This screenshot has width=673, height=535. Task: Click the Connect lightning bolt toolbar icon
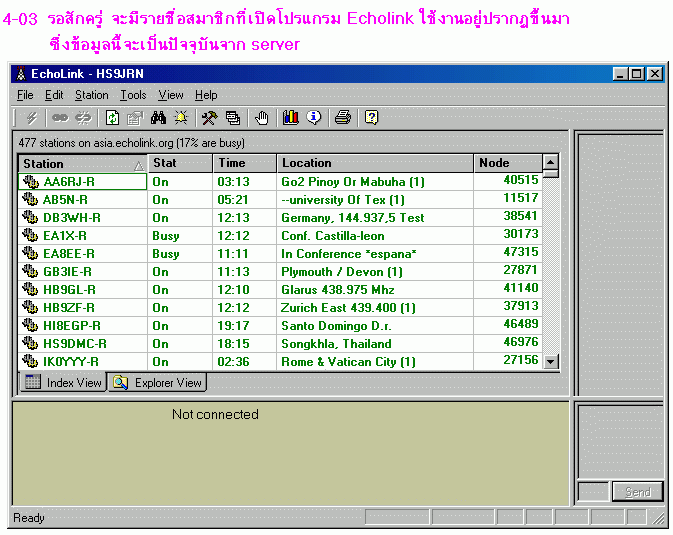(x=31, y=118)
